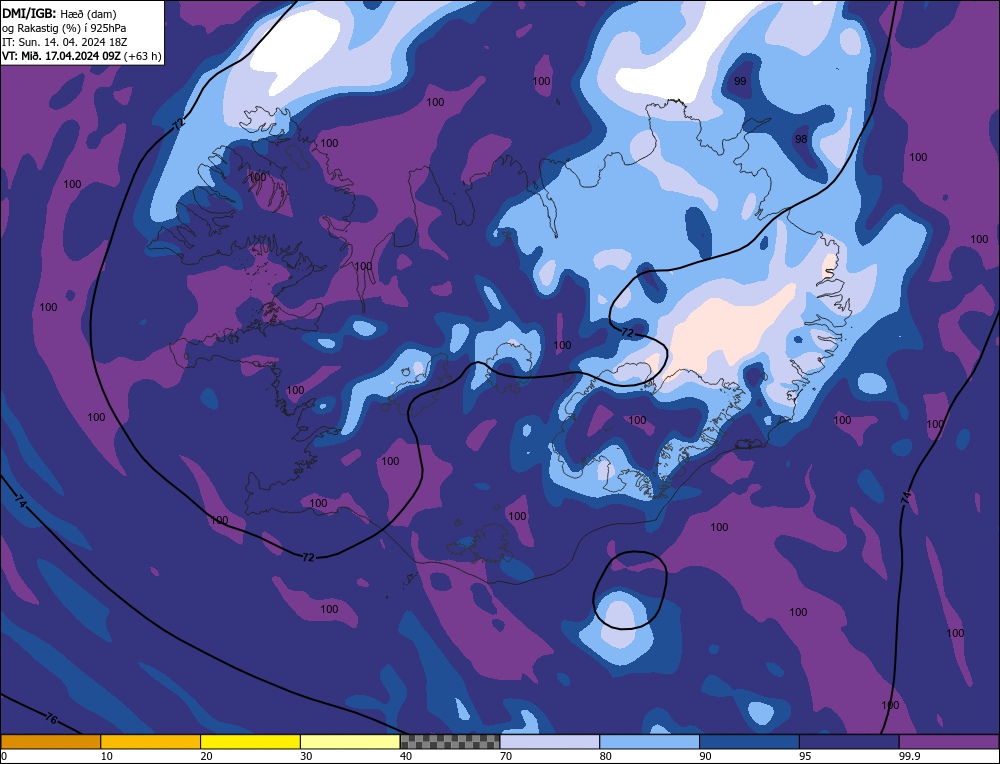Pick the bright yellow 20–30 legend swatch
This screenshot has height=764, width=1000.
click(250, 742)
